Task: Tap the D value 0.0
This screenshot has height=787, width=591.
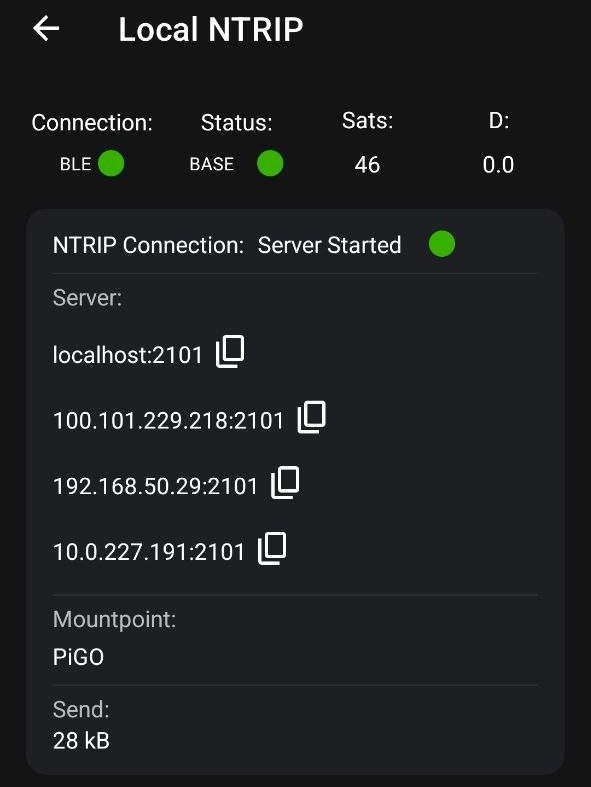Action: (x=498, y=165)
